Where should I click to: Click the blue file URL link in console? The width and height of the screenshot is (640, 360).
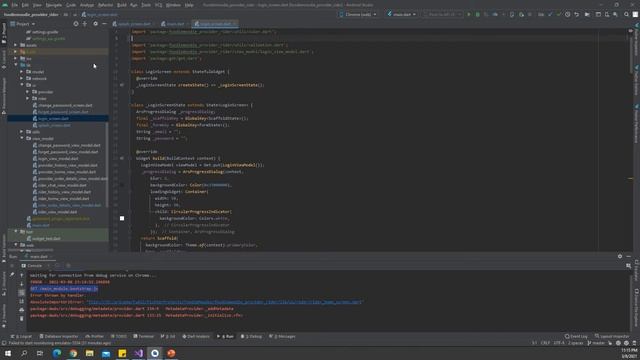[x=225, y=302]
